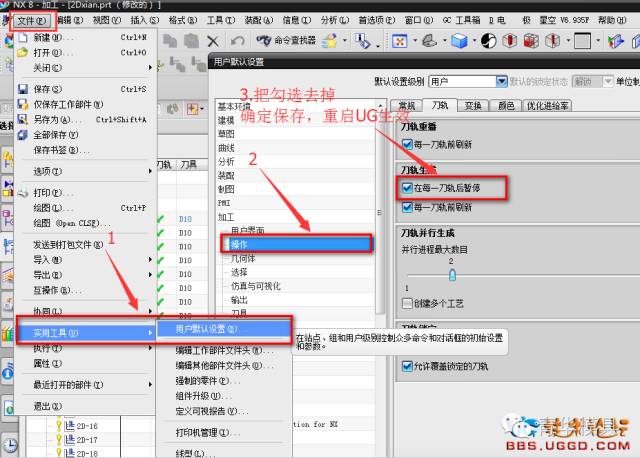640x458 pixels.
Task: Click the 并行进程最大数目 slider handle
Action: (452, 275)
